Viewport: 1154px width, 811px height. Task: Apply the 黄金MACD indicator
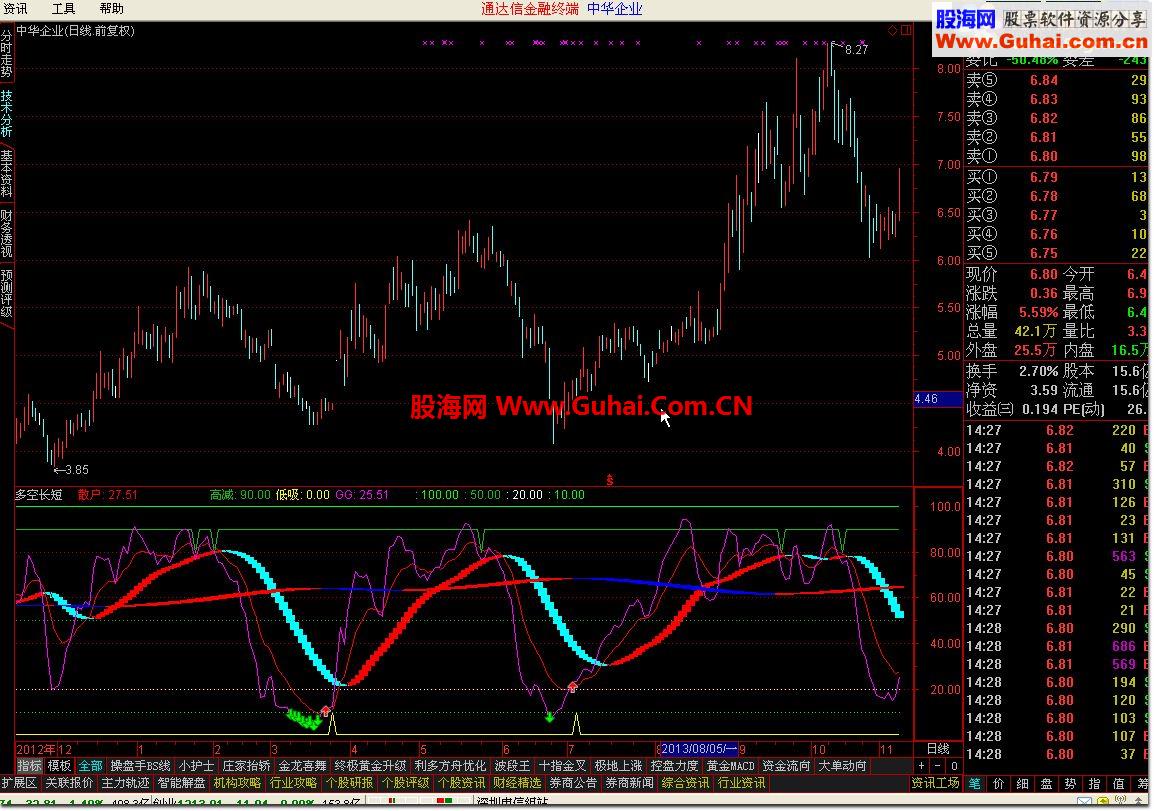point(731,766)
